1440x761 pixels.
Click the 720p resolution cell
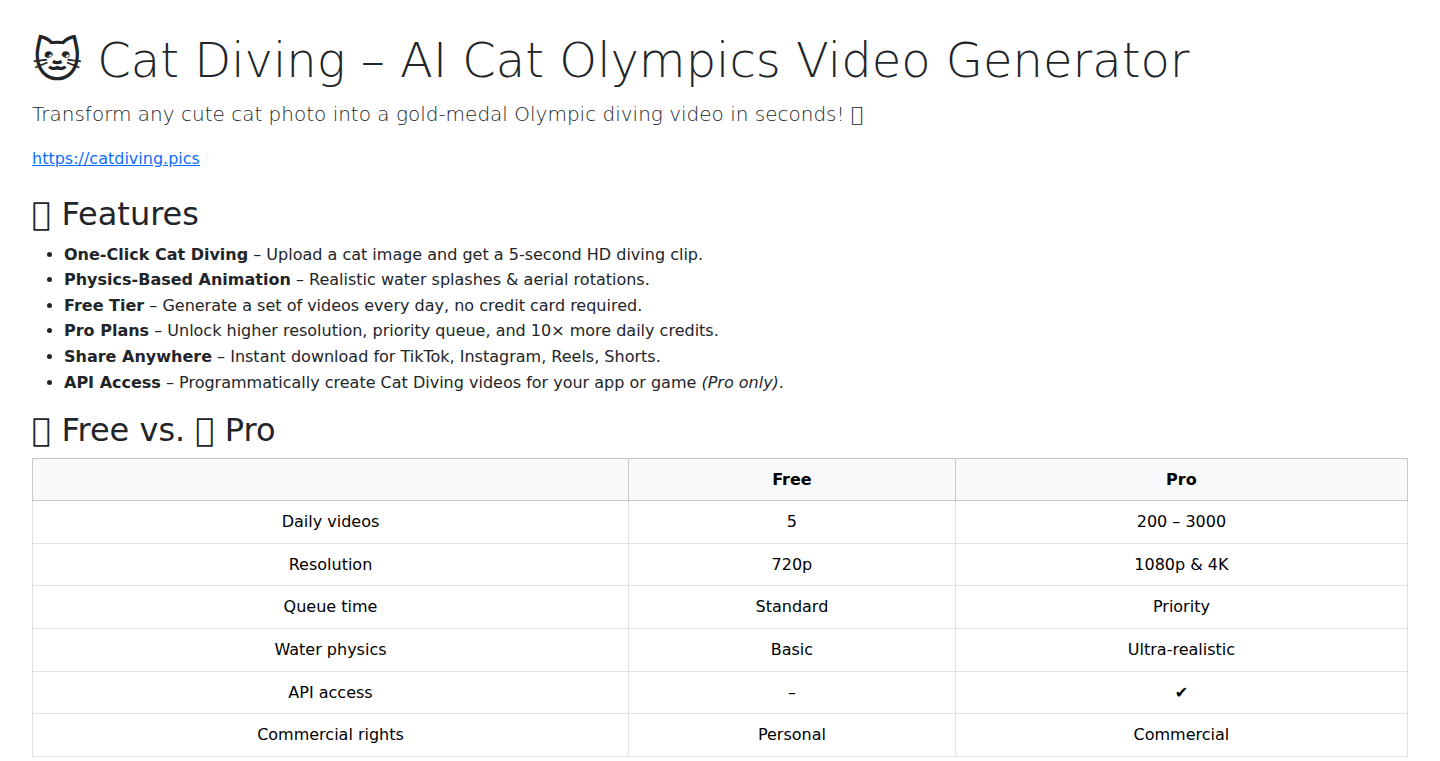(791, 564)
